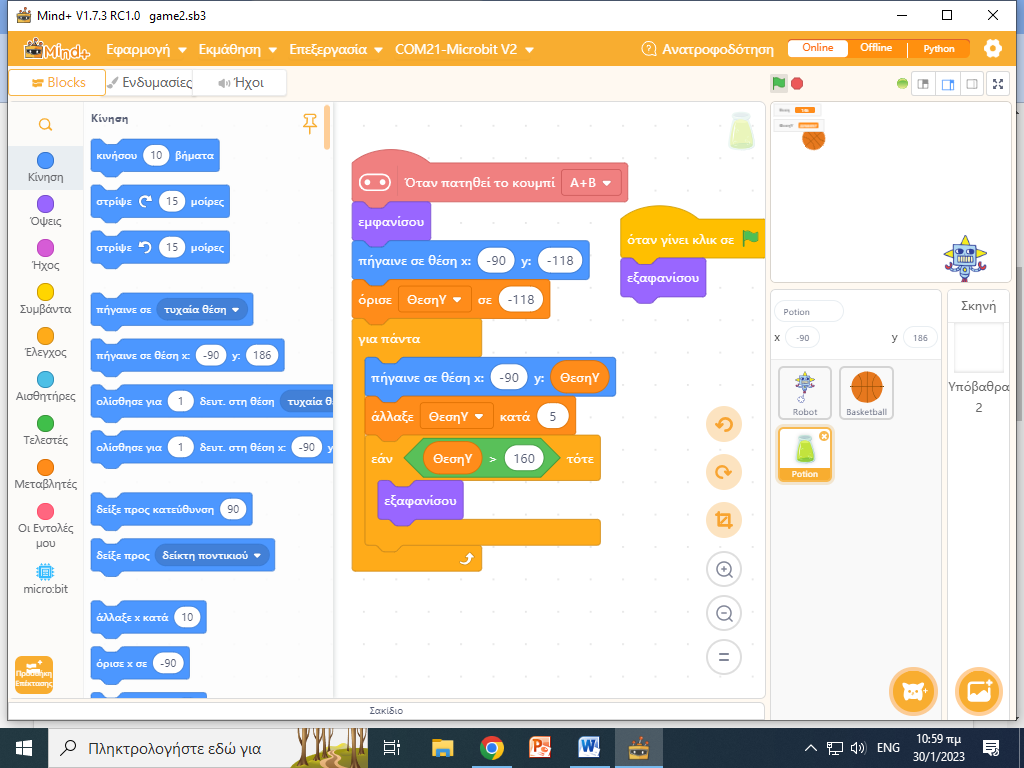Open settings with the gear icon
The height and width of the screenshot is (768, 1024).
(992, 48)
